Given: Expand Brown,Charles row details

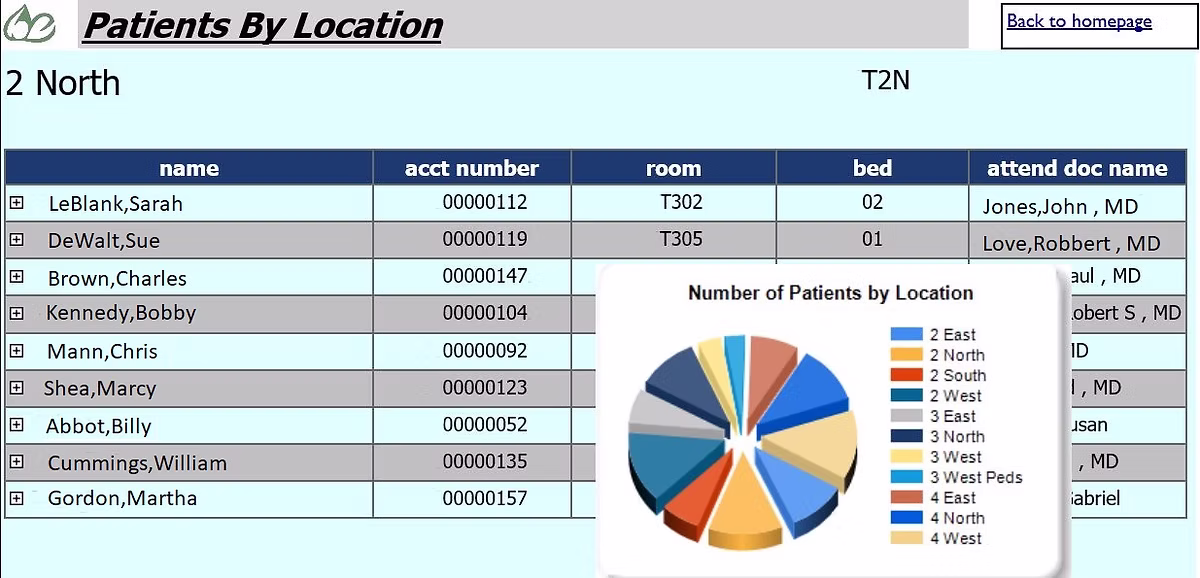Looking at the screenshot, I should (x=16, y=277).
